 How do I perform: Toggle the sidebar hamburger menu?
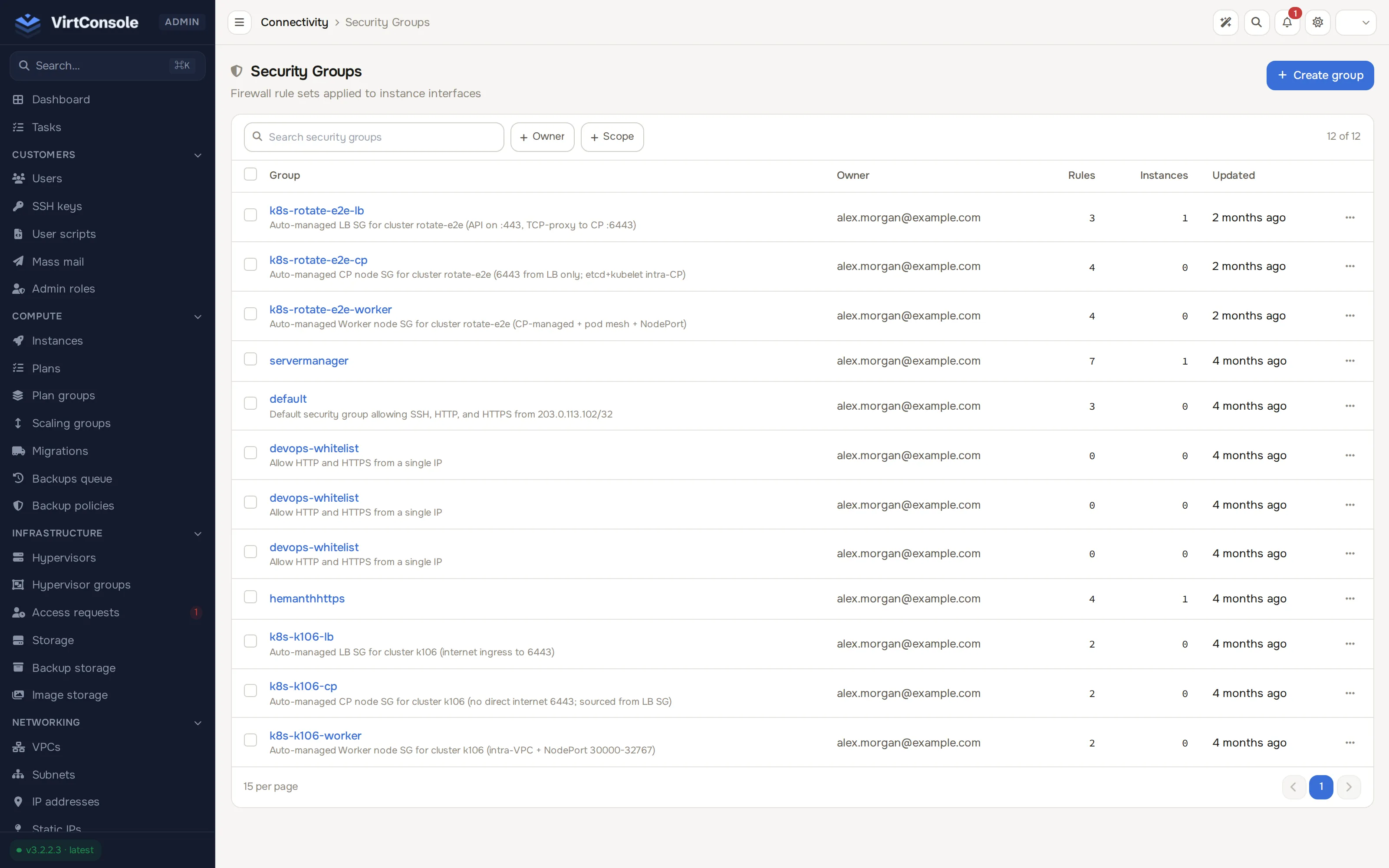coord(239,23)
